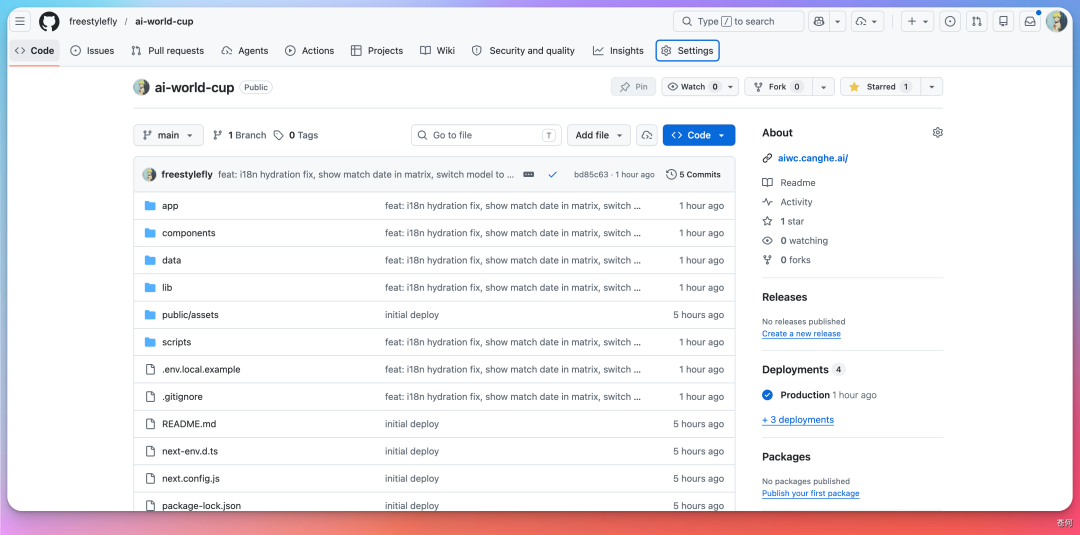Open the Copilot chat icon
Image resolution: width=1080 pixels, height=535 pixels.
pyautogui.click(x=819, y=21)
